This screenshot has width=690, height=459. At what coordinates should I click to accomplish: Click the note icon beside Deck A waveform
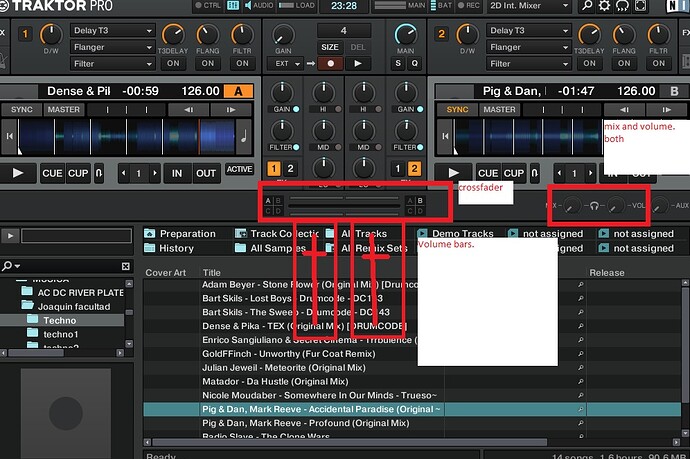[243, 136]
